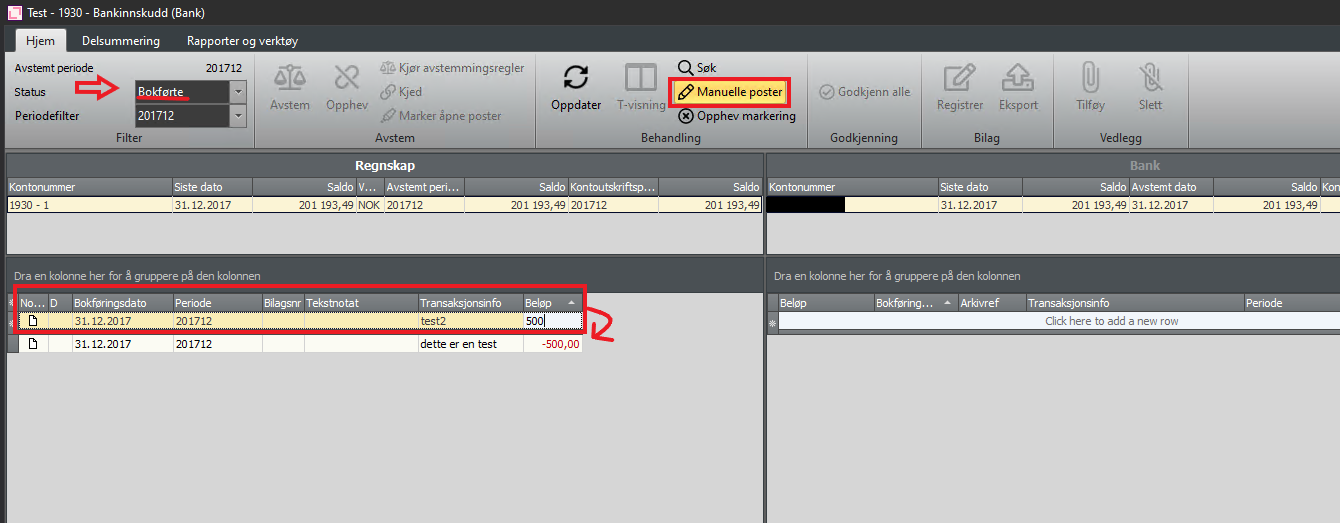Select the 'dette er en test' row

click(470, 344)
